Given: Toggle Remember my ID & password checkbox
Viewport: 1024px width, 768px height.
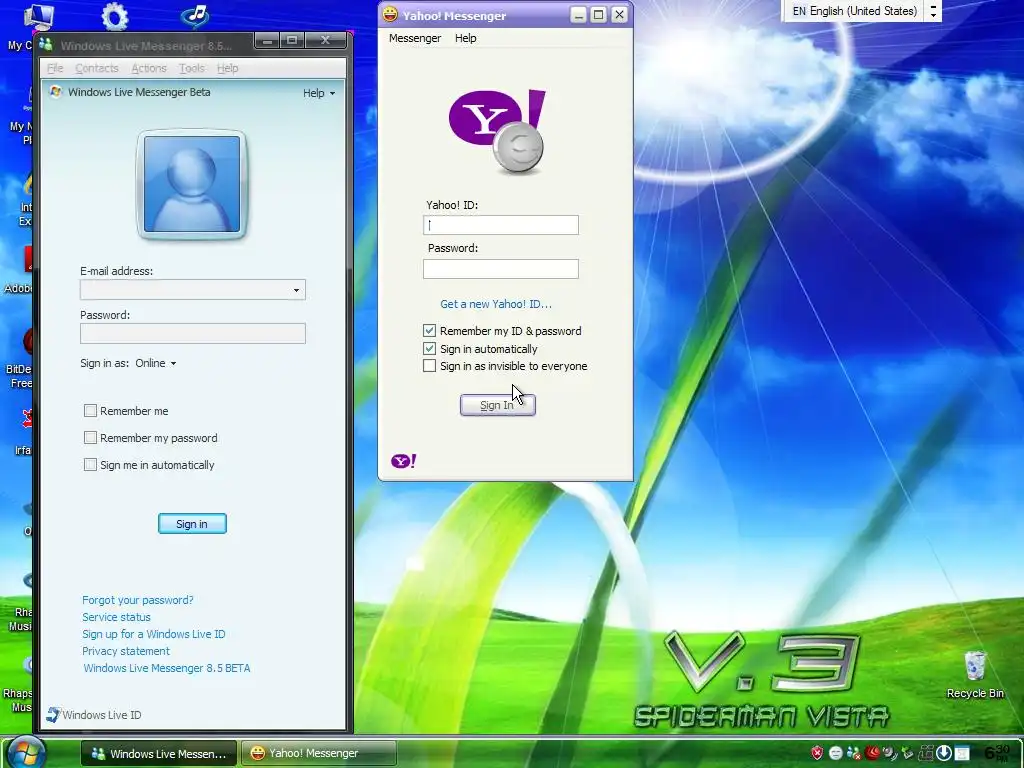Looking at the screenshot, I should (429, 330).
